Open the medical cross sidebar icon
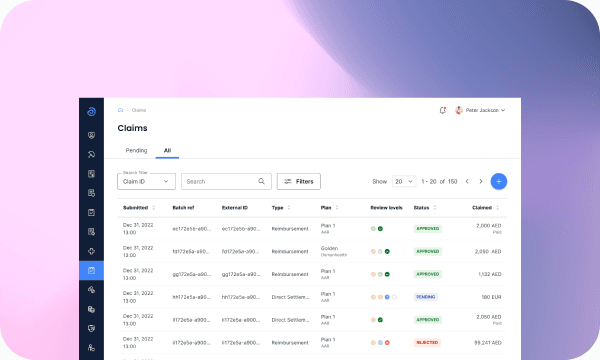This screenshot has height=360, width=600. [x=91, y=251]
